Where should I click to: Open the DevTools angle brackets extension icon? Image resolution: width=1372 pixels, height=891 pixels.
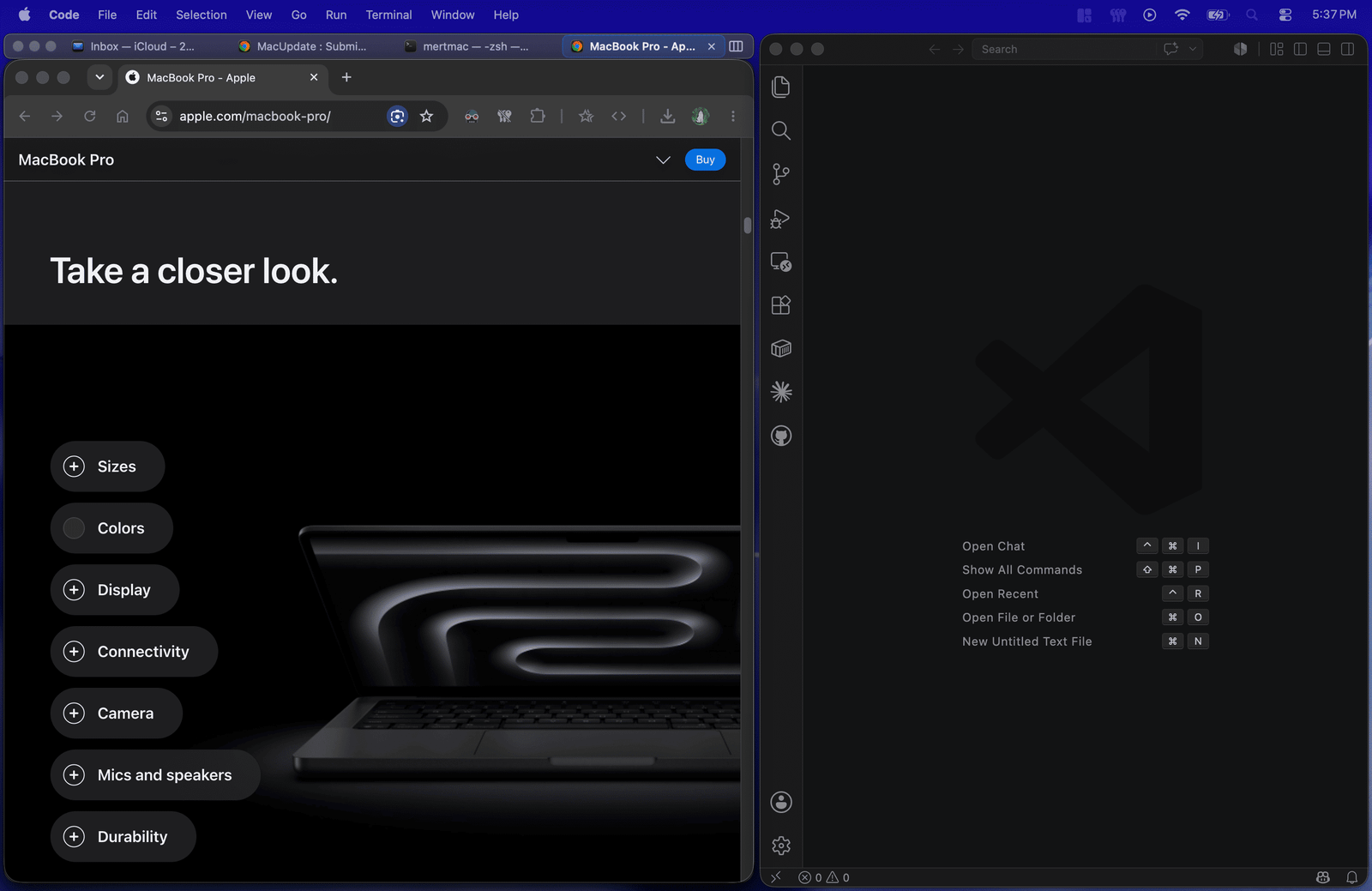point(619,116)
